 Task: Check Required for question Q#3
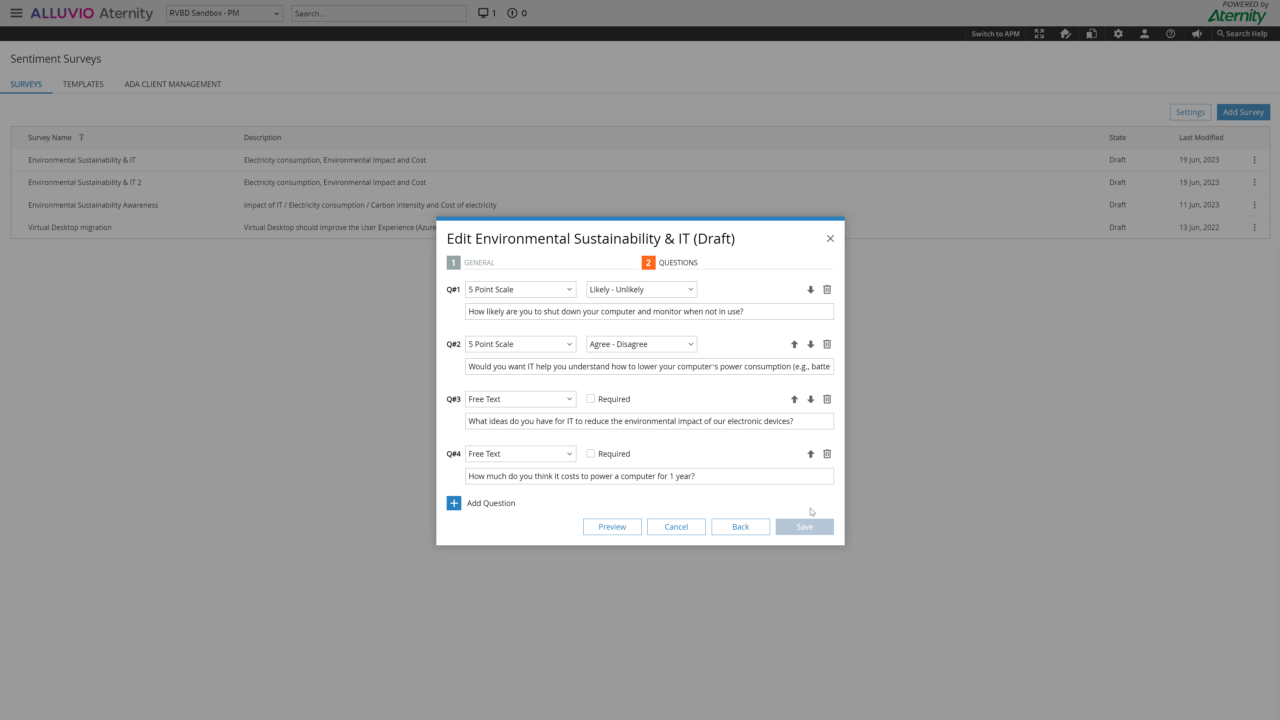590,398
